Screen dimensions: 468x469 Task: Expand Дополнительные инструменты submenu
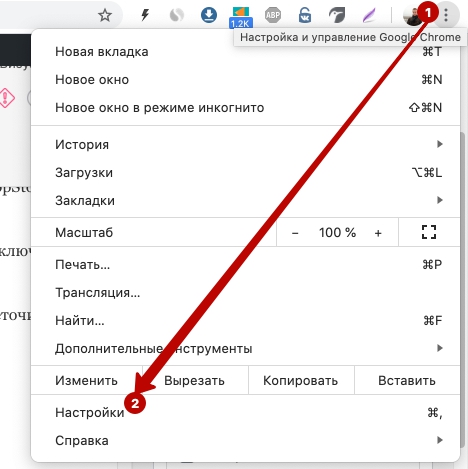tap(245, 348)
